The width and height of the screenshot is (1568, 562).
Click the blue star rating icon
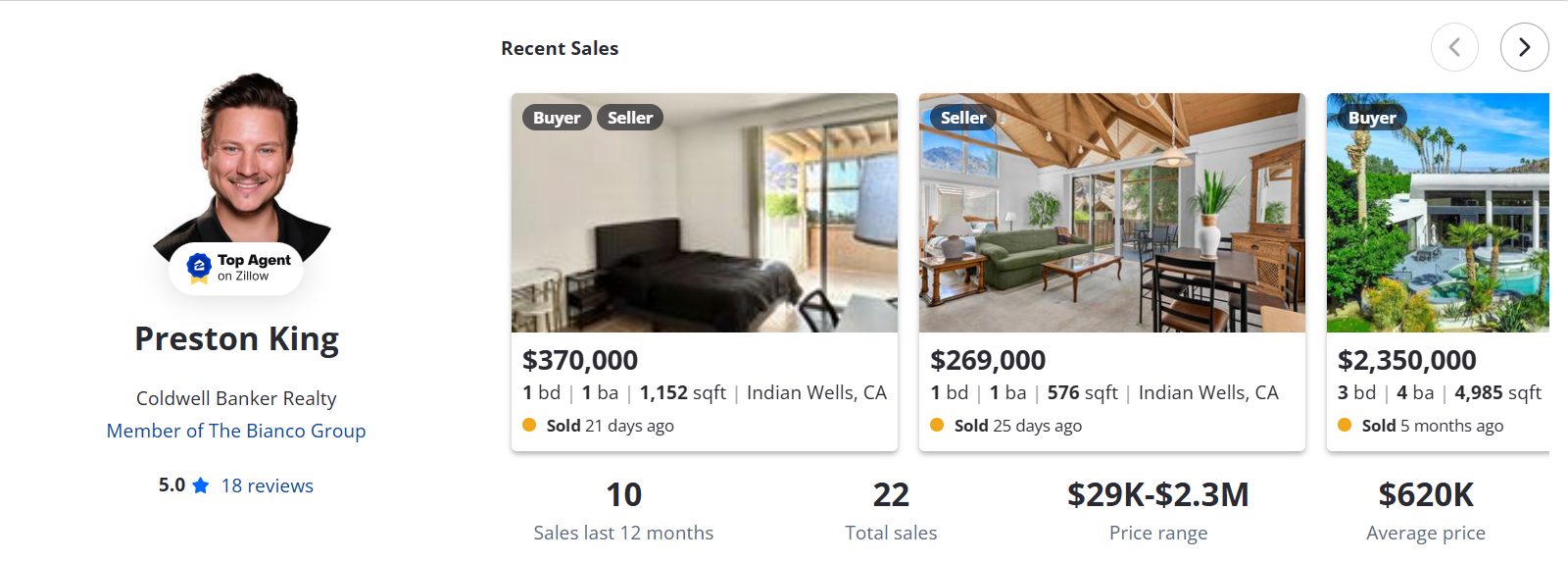pyautogui.click(x=201, y=485)
